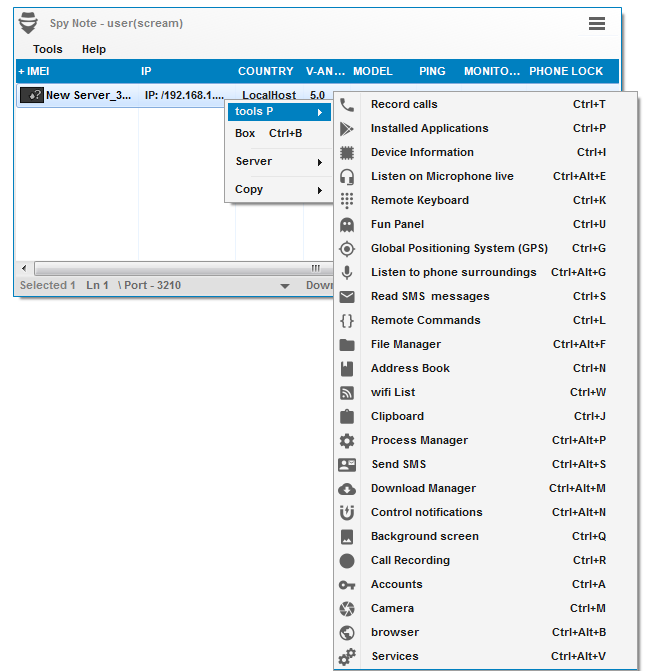Click the dropdown triangle in the status bar
Viewport: 662px width, 671px height.
tap(285, 286)
